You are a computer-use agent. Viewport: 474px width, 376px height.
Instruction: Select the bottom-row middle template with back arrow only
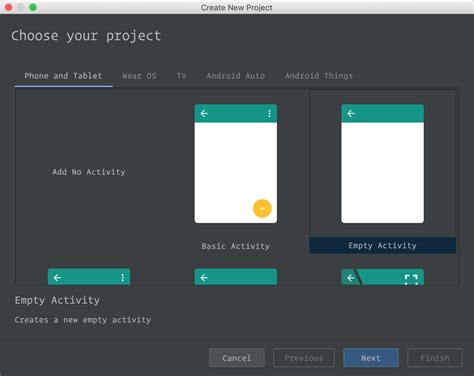pos(236,277)
